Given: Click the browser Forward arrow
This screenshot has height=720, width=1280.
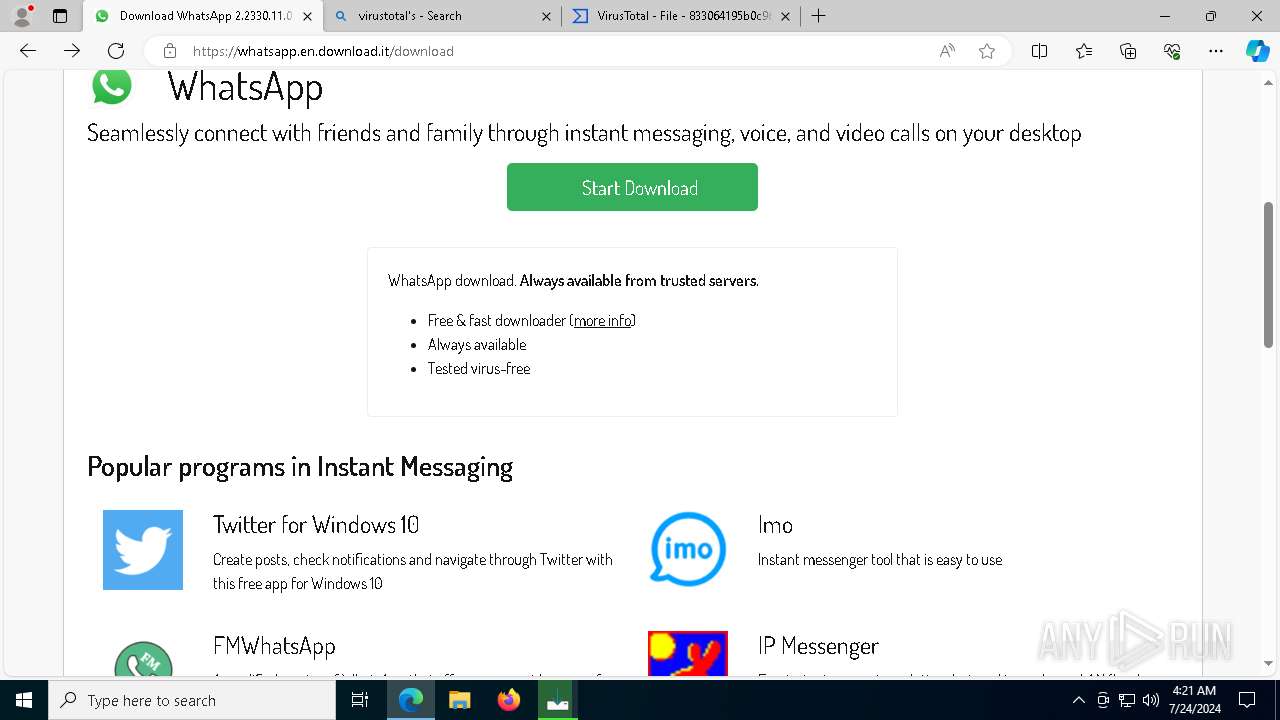Looking at the screenshot, I should point(72,51).
